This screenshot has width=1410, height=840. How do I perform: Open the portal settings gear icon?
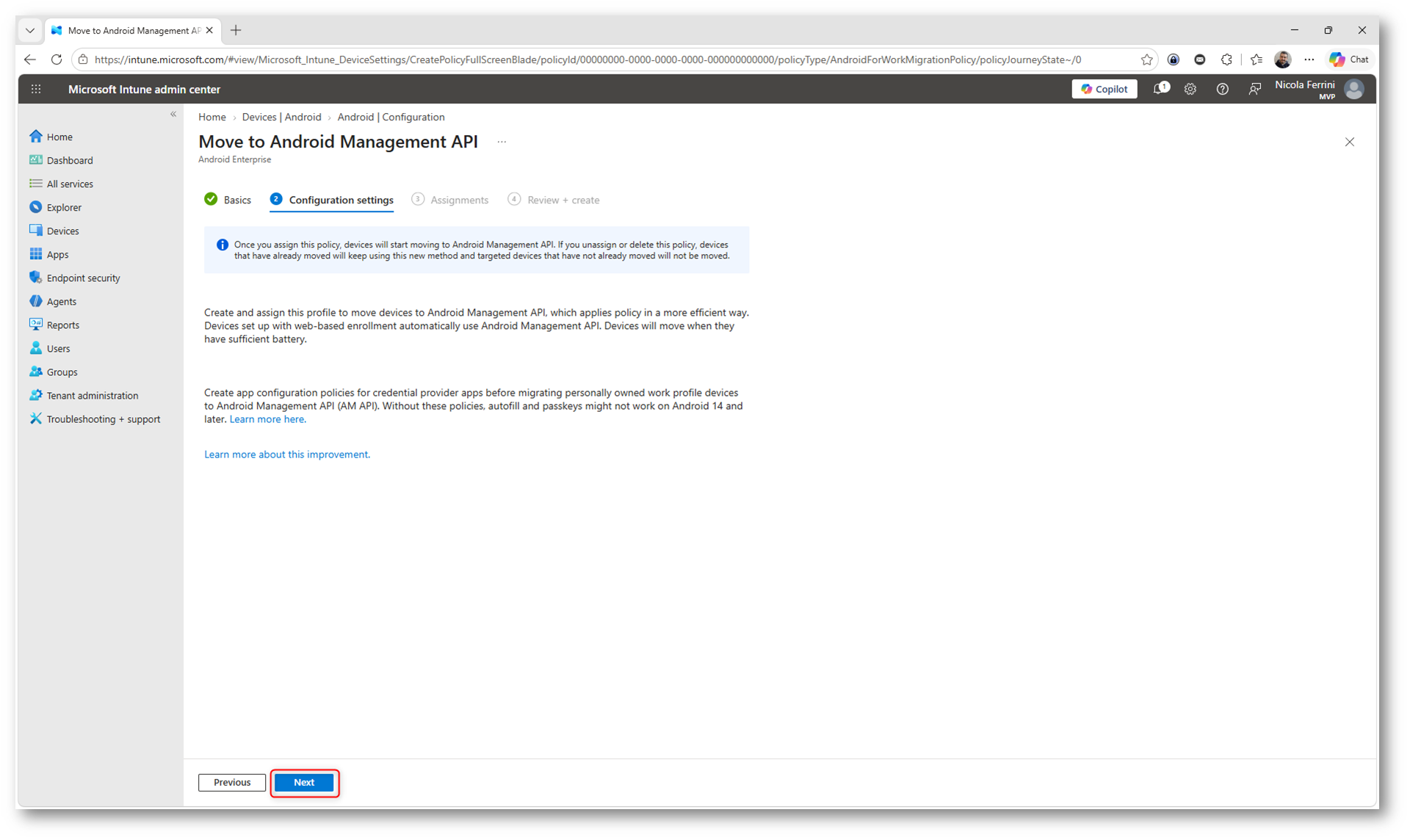(1190, 89)
